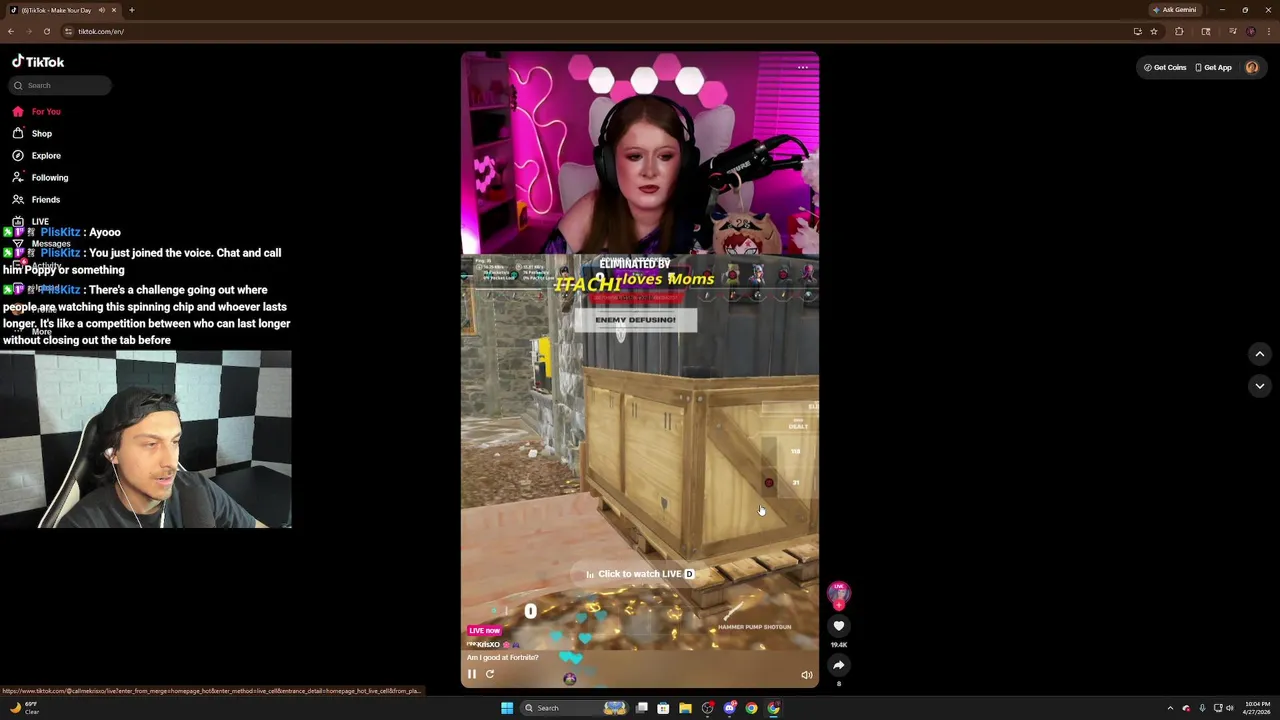1280x720 pixels.
Task: Like the video with the heart icon
Action: coord(839,626)
